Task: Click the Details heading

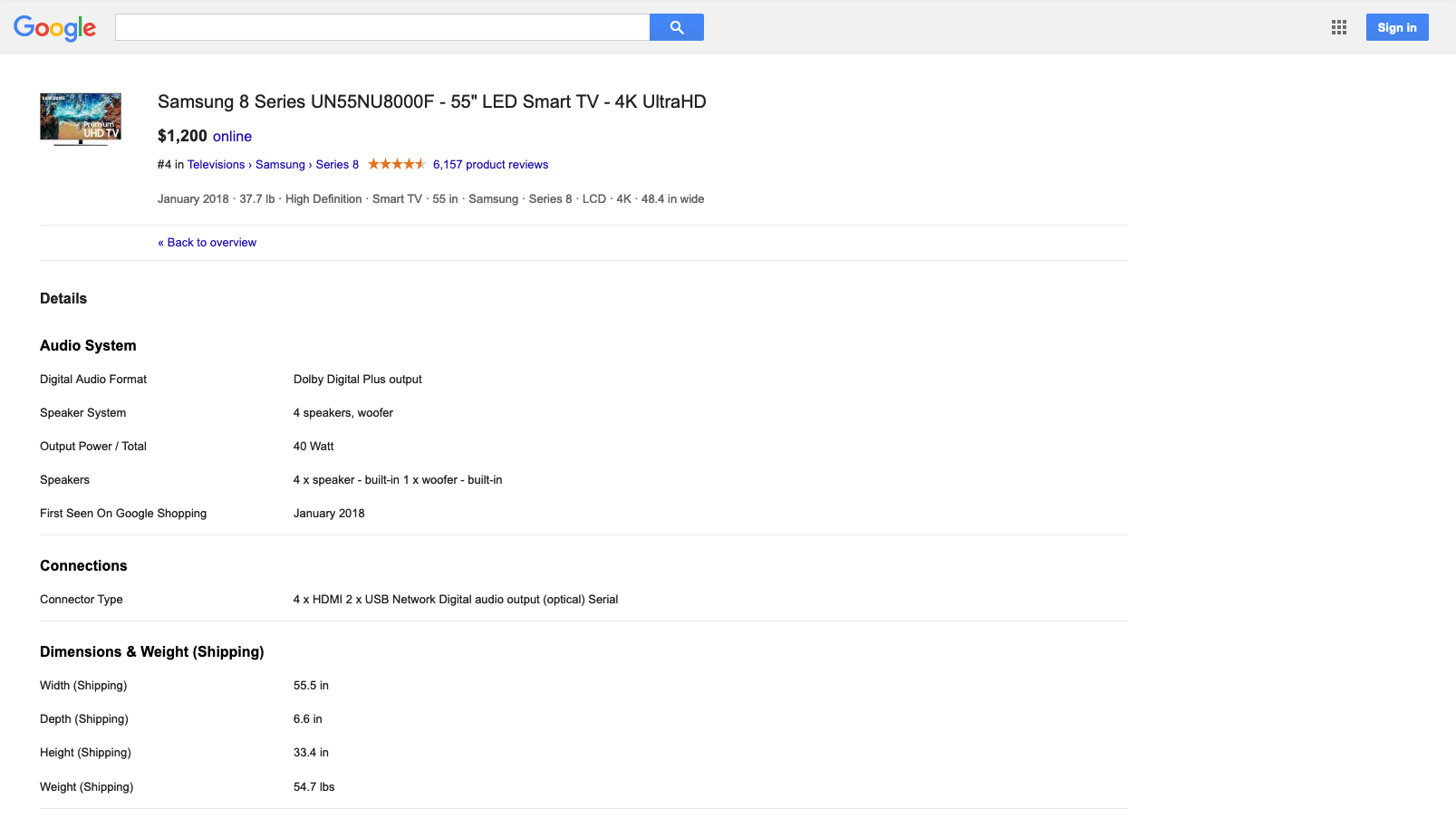Action: click(63, 298)
